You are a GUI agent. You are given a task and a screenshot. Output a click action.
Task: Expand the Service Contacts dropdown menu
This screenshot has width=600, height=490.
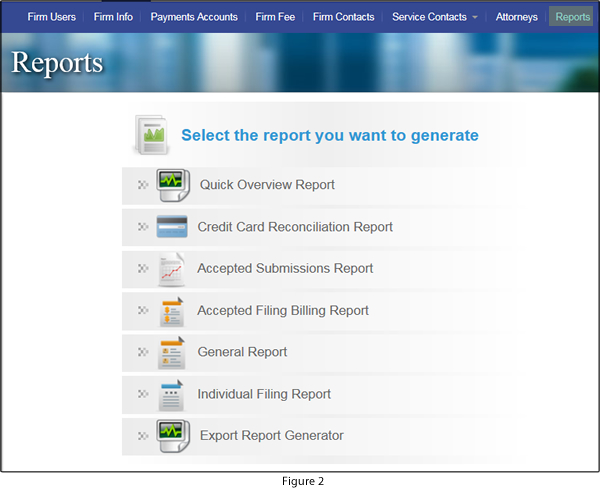coord(435,17)
